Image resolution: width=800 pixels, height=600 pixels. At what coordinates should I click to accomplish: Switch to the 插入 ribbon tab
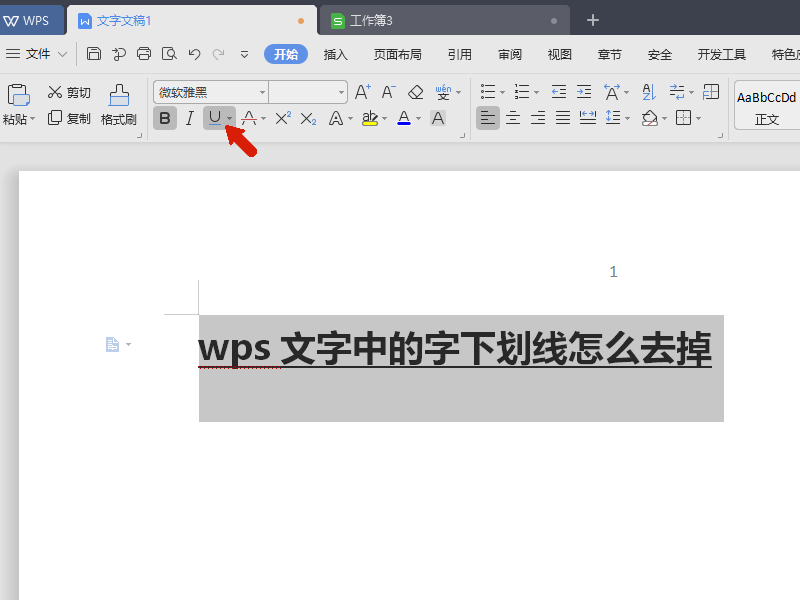pos(335,54)
